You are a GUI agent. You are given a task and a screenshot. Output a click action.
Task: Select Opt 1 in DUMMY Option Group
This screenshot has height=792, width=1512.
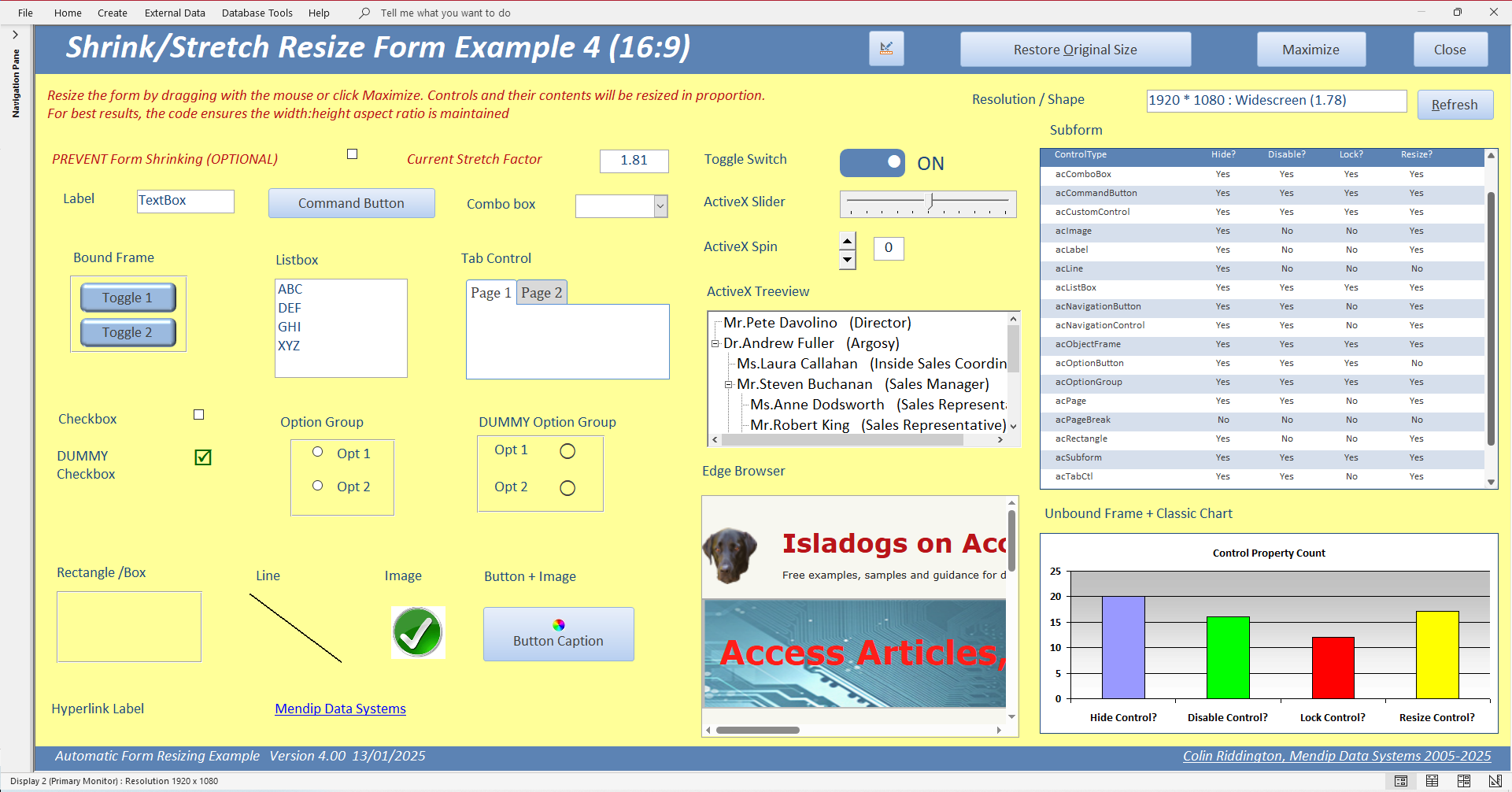567,451
